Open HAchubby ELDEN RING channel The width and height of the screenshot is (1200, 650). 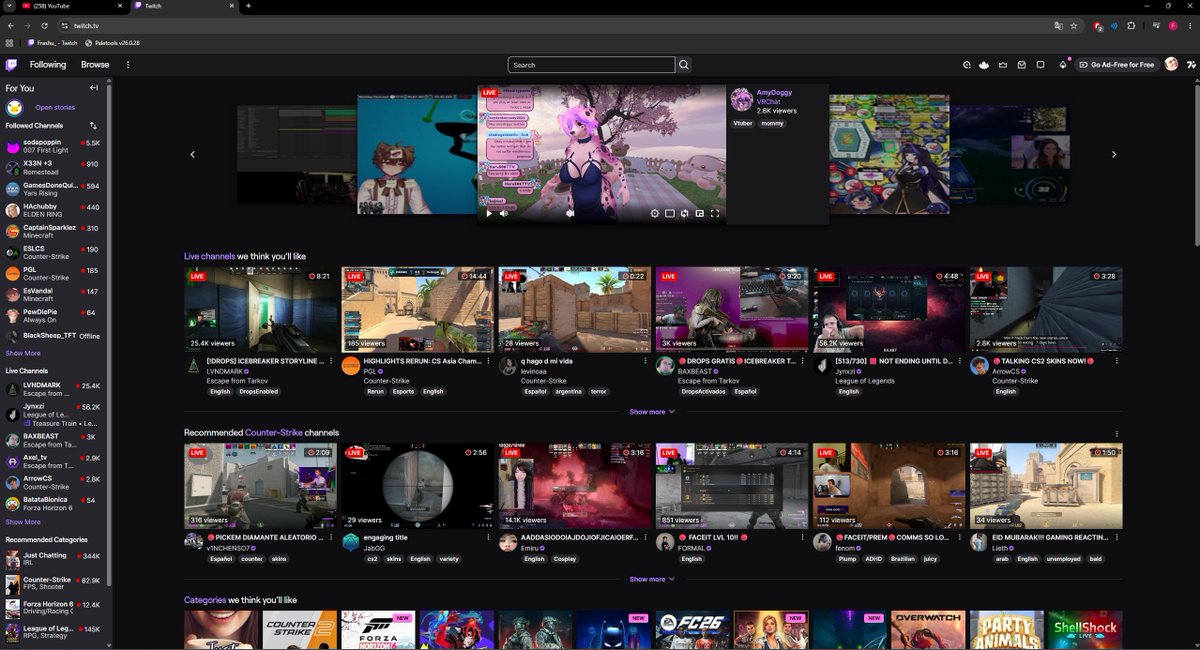53,210
